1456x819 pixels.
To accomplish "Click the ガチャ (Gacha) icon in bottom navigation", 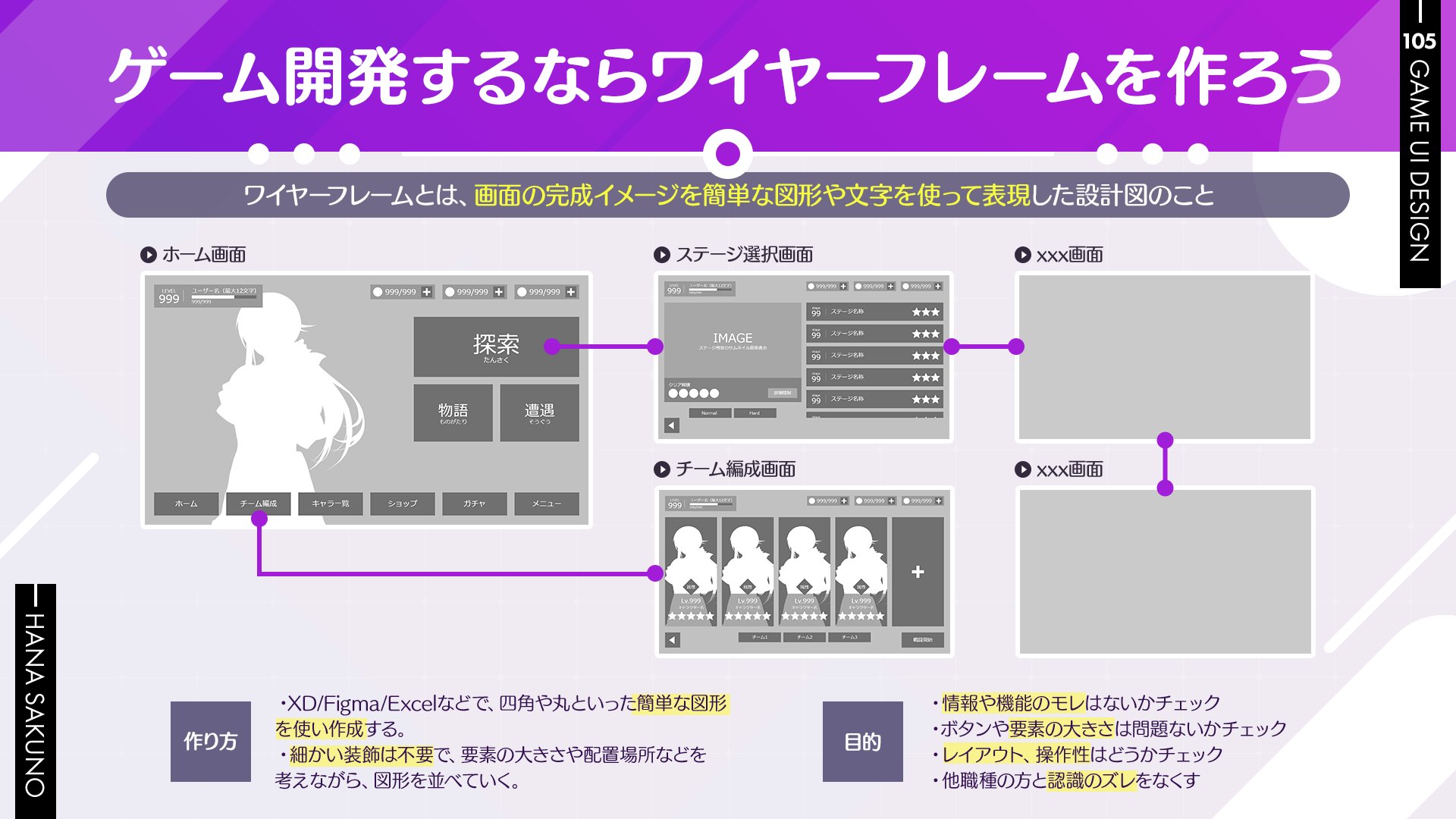I will coord(473,504).
